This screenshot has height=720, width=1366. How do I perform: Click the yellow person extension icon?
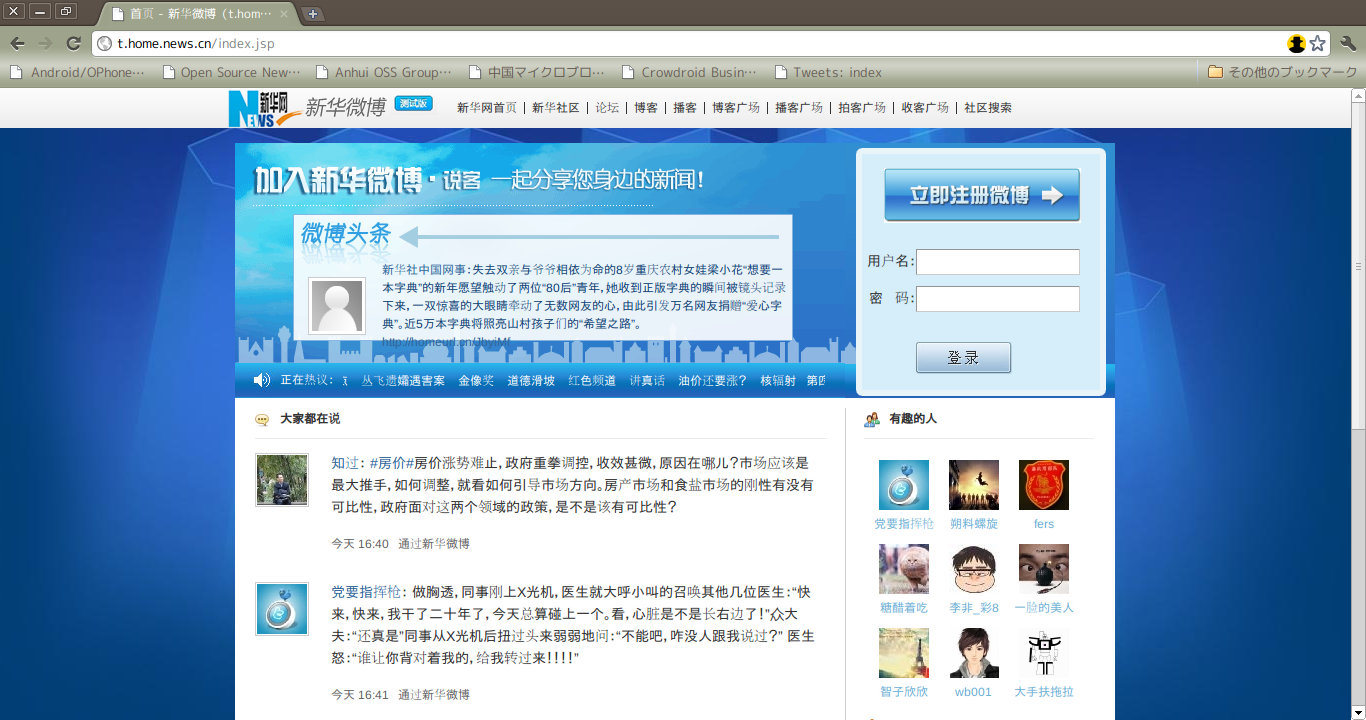(x=1296, y=43)
